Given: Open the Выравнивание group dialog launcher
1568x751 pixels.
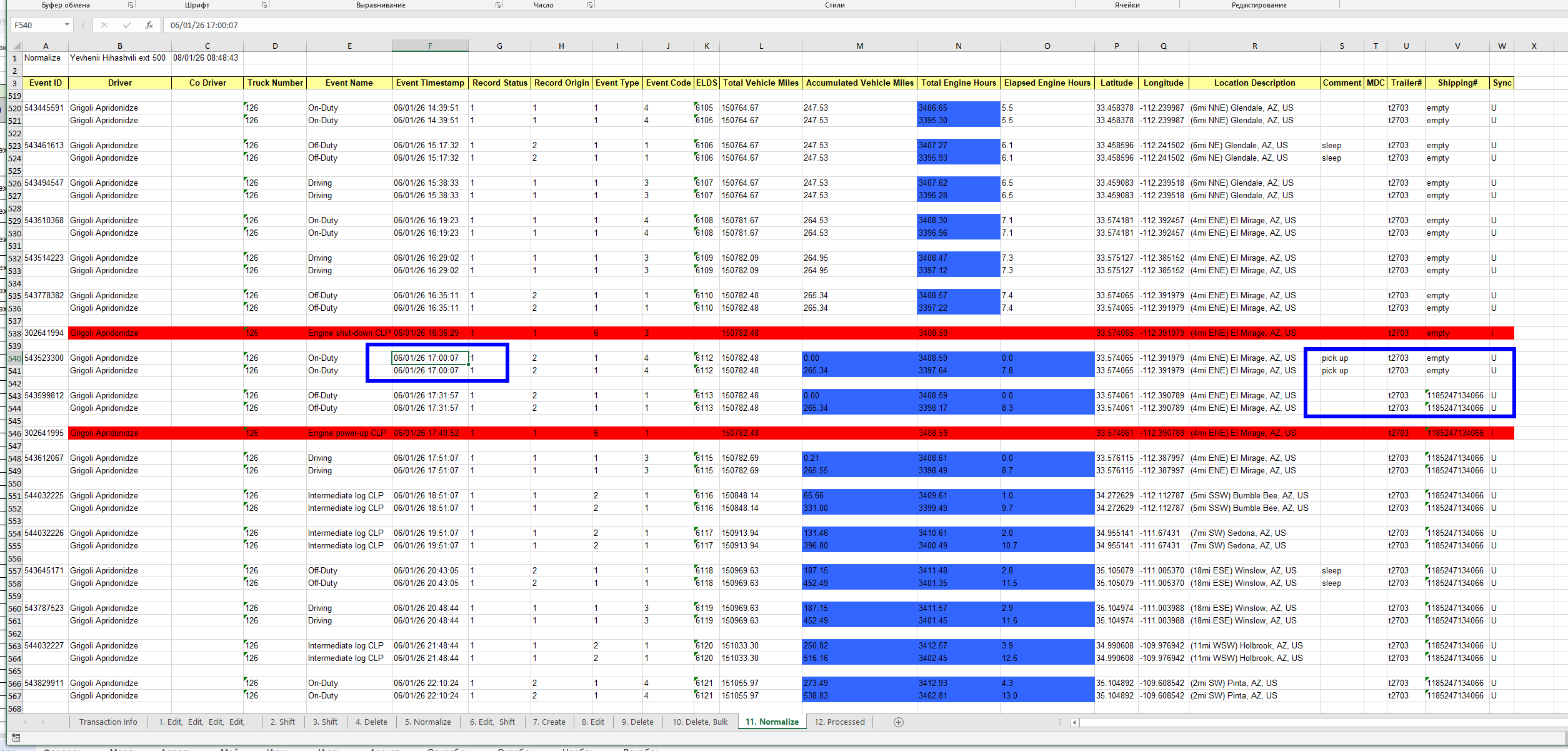Looking at the screenshot, I should (498, 5).
